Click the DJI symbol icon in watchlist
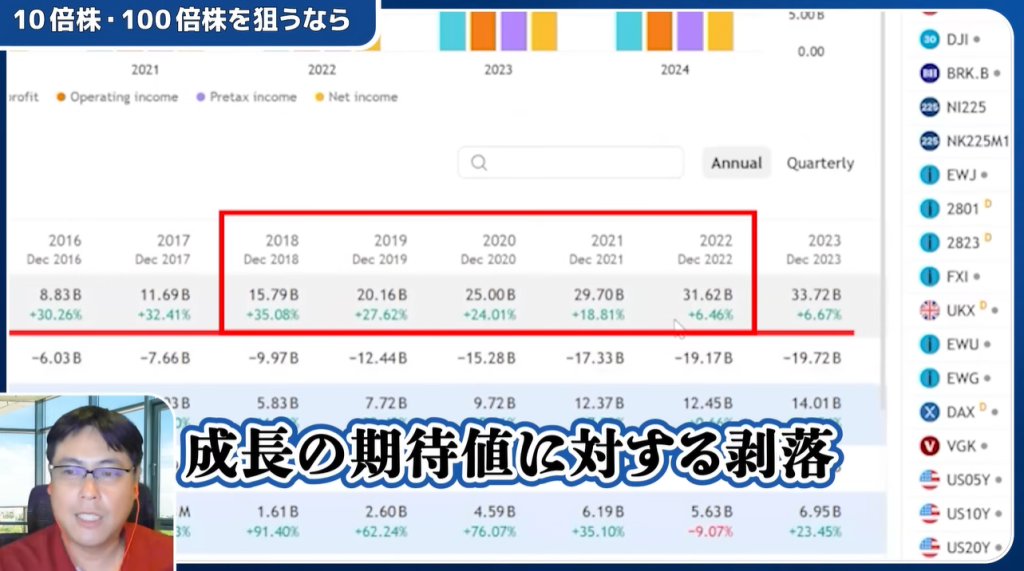Image resolution: width=1024 pixels, height=571 pixels. pyautogui.click(x=928, y=39)
